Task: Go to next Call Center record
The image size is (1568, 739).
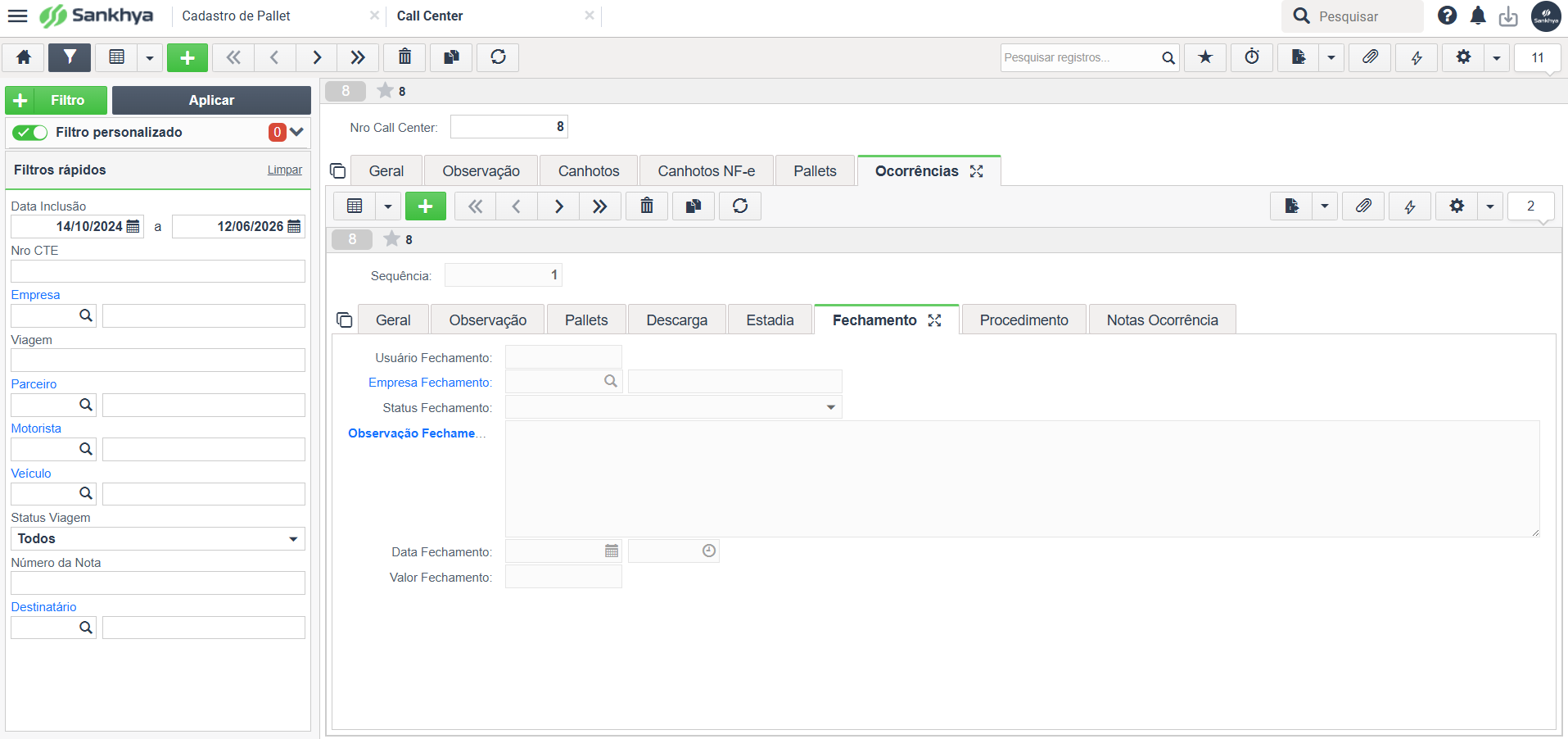Action: pyautogui.click(x=316, y=57)
